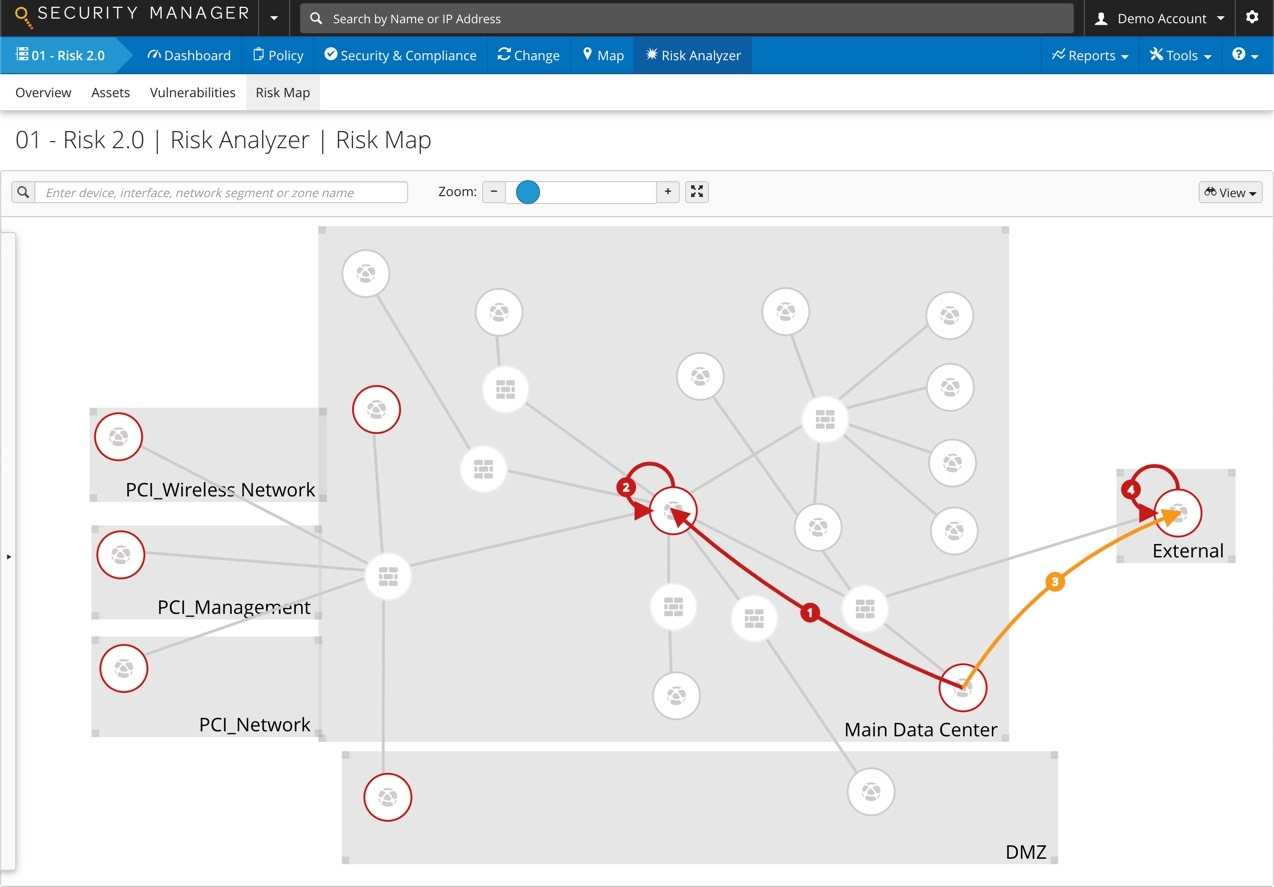Open the View options menu
The height and width of the screenshot is (887, 1274).
(1229, 191)
